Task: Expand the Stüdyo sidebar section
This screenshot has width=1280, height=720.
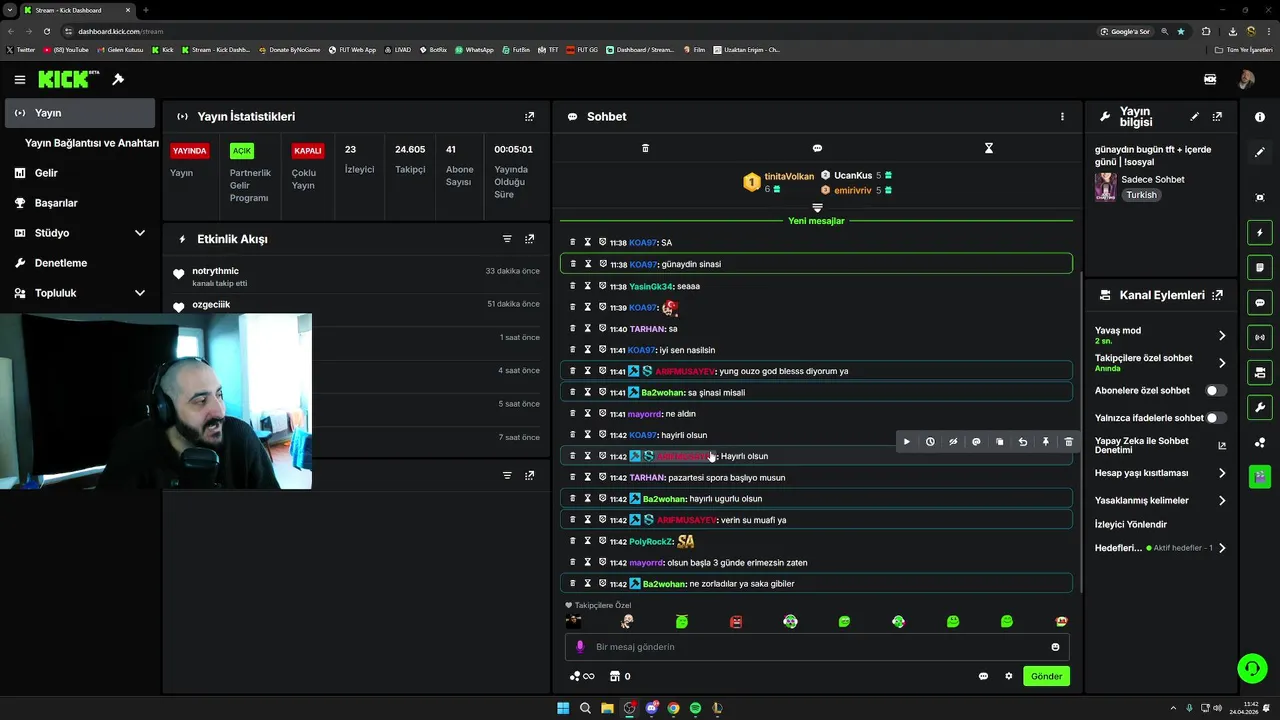Action: (140, 233)
